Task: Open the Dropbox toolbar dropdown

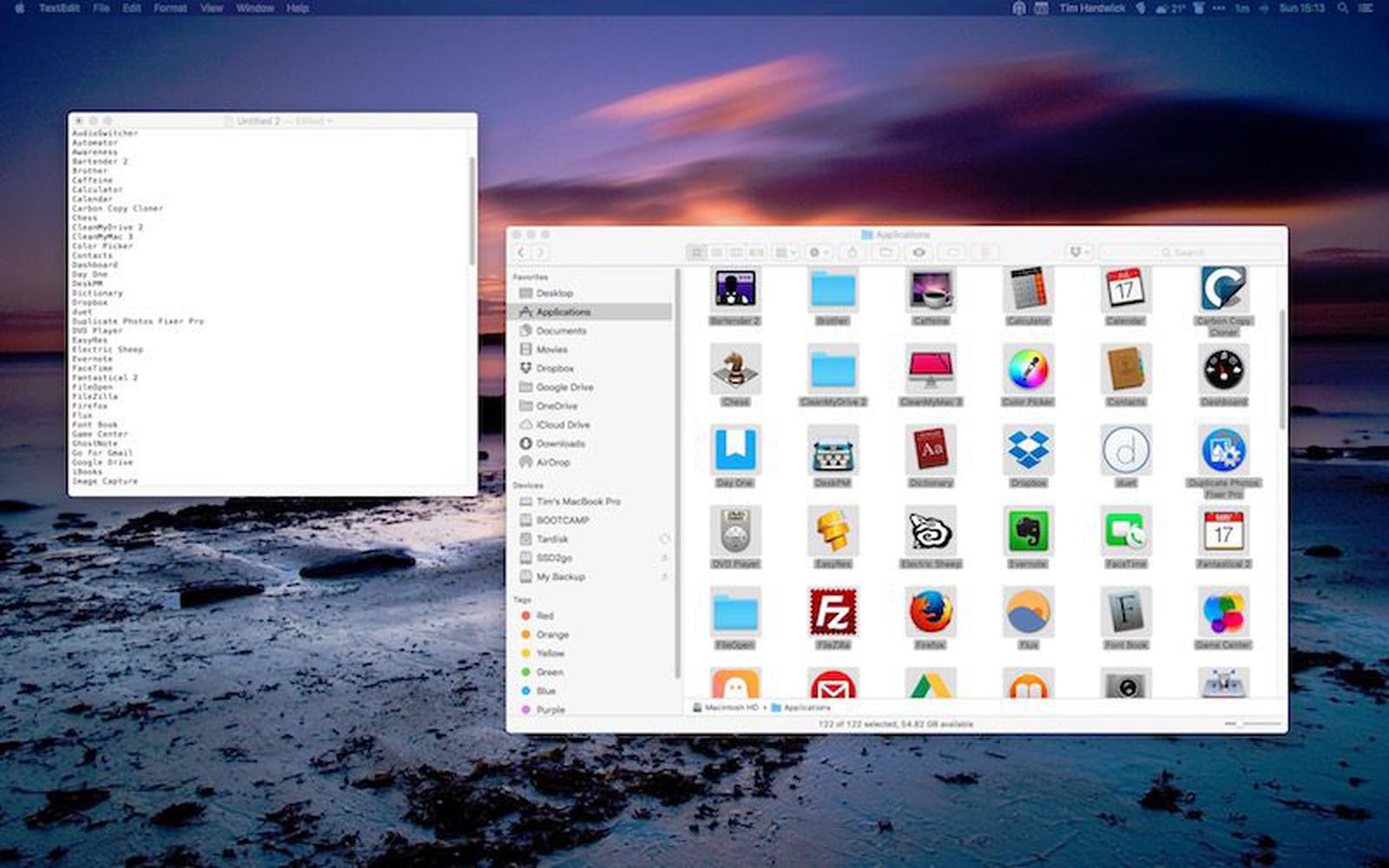Action: (x=1079, y=253)
